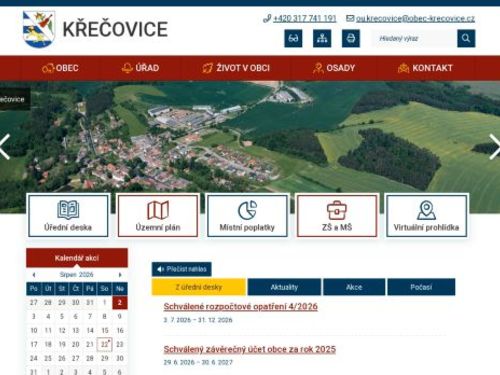The width and height of the screenshot is (500, 375).
Task: Call the +420 317 741 191 link
Action: coord(305,18)
